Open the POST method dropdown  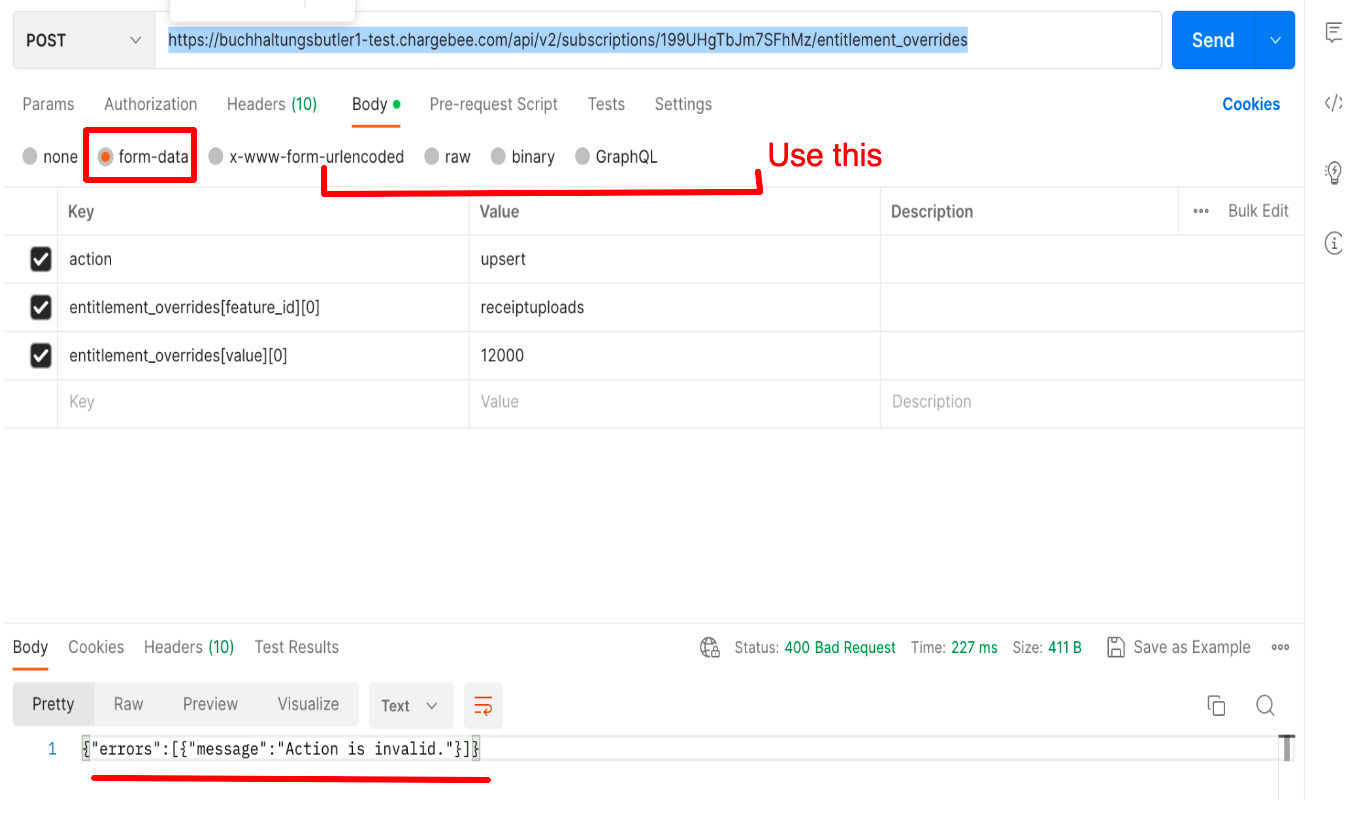[x=83, y=40]
